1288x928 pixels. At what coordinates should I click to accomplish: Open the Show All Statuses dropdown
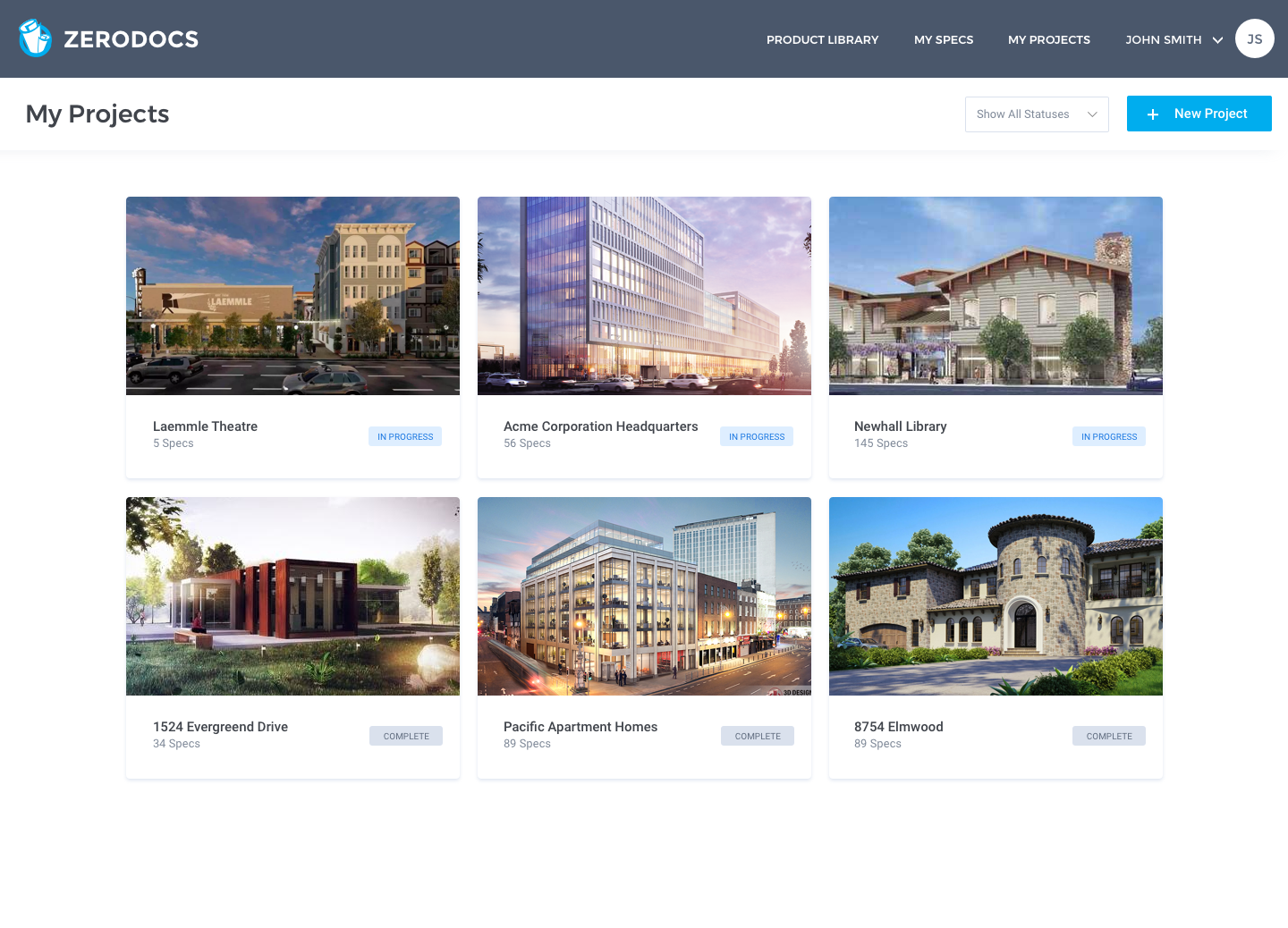coord(1037,114)
